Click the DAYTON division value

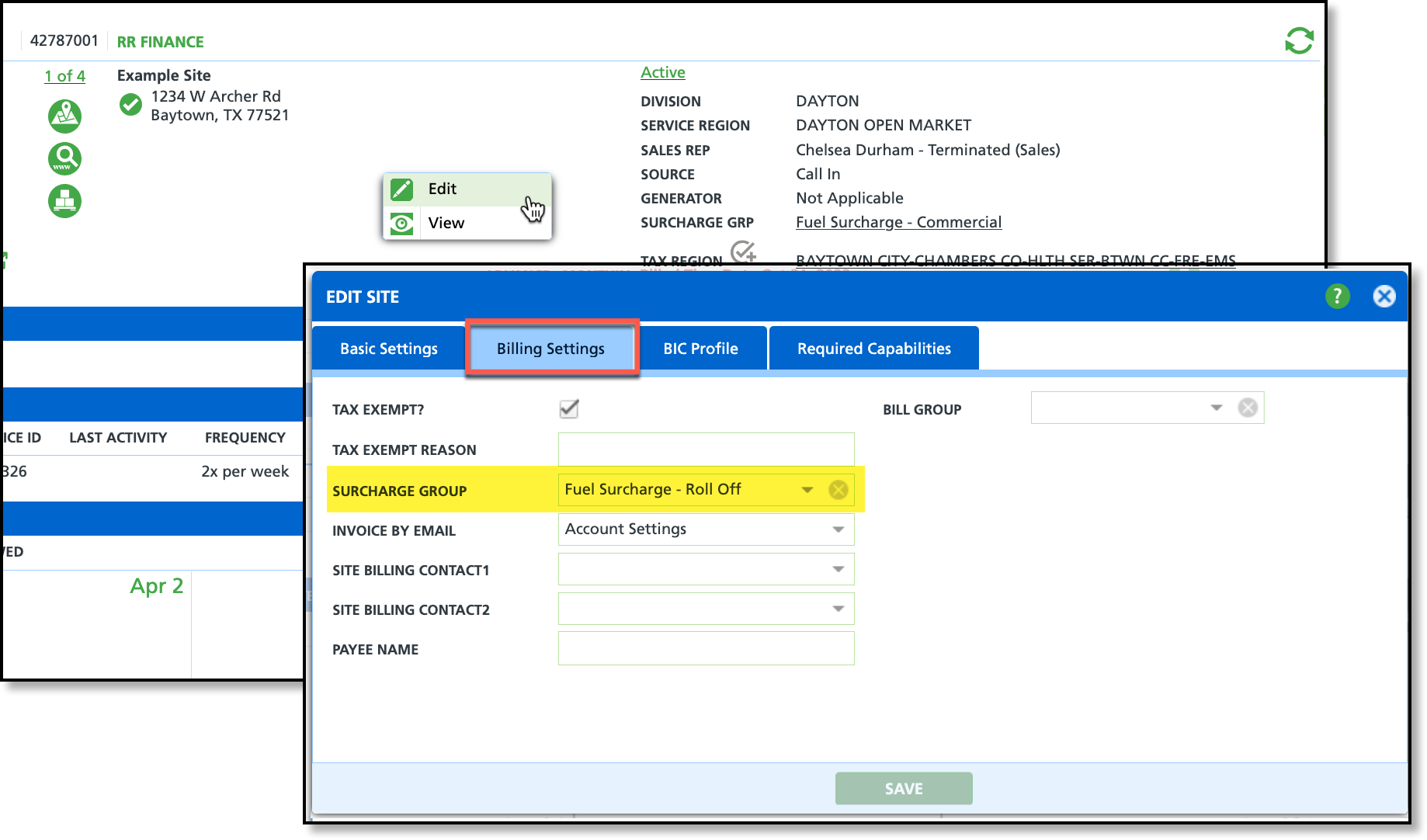point(828,101)
